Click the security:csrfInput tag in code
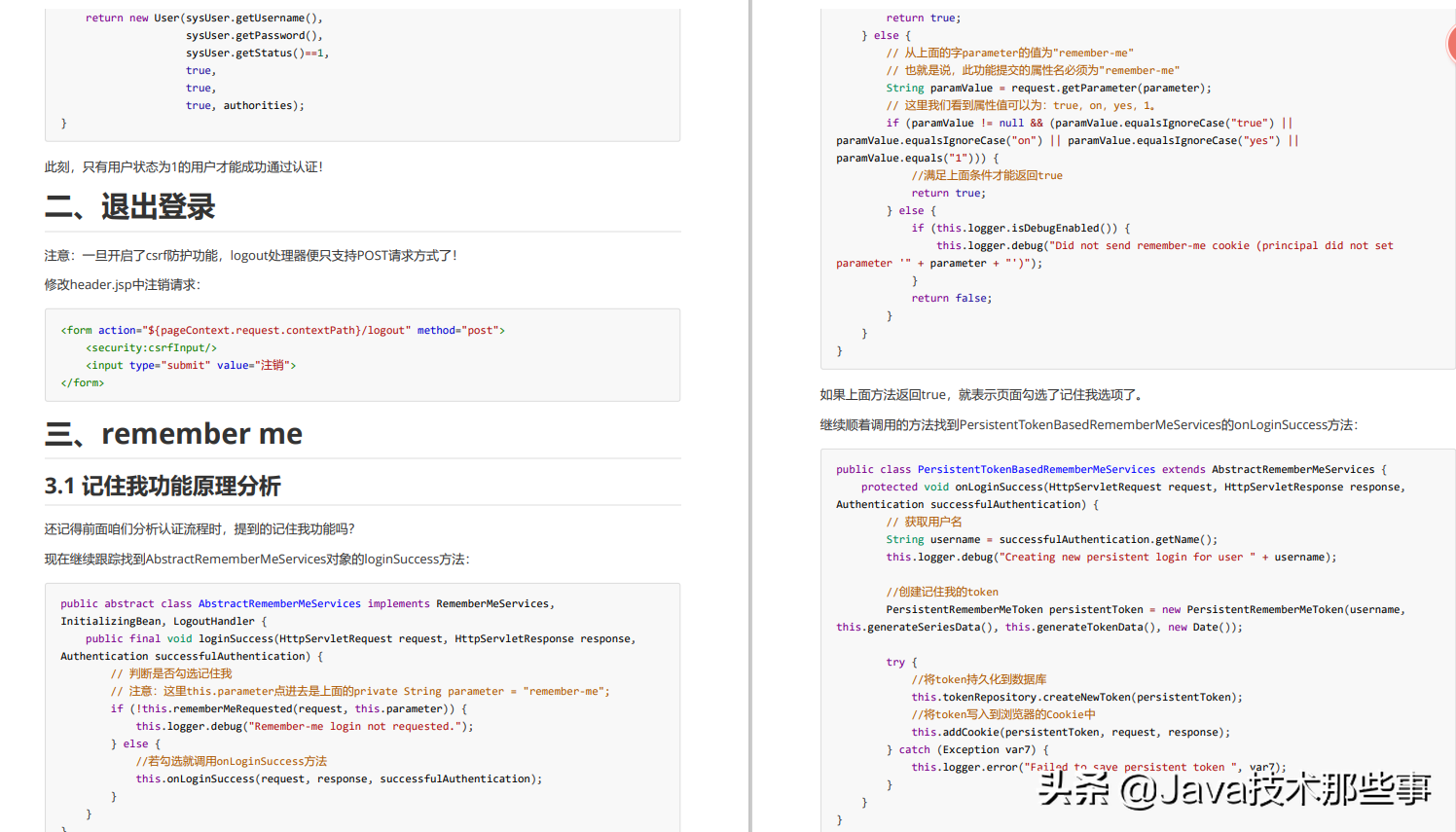Screen dimensions: 1456x832 (x=151, y=347)
